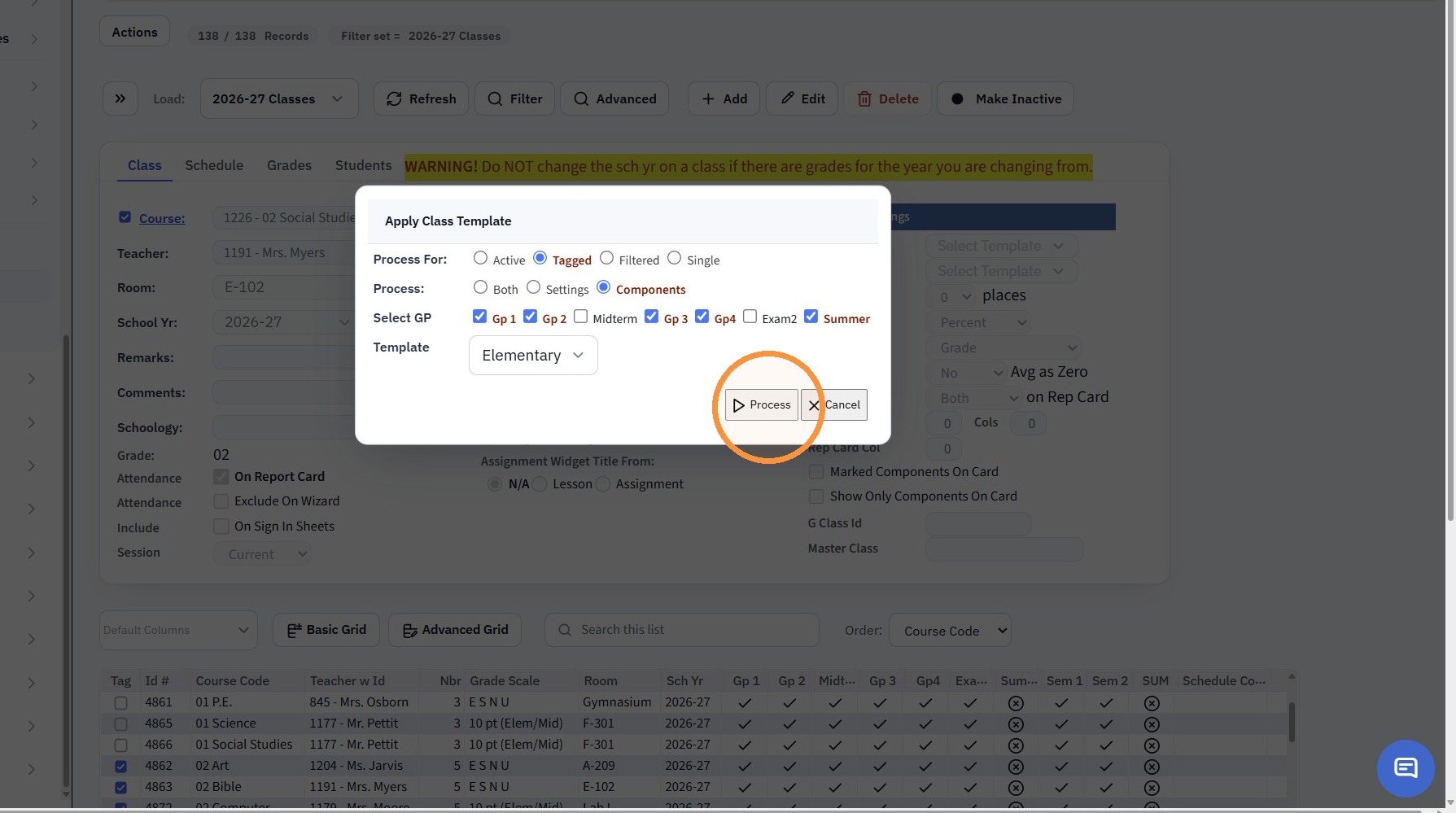The image size is (1456, 813).
Task: Click the Search this list field
Action: [x=682, y=630]
